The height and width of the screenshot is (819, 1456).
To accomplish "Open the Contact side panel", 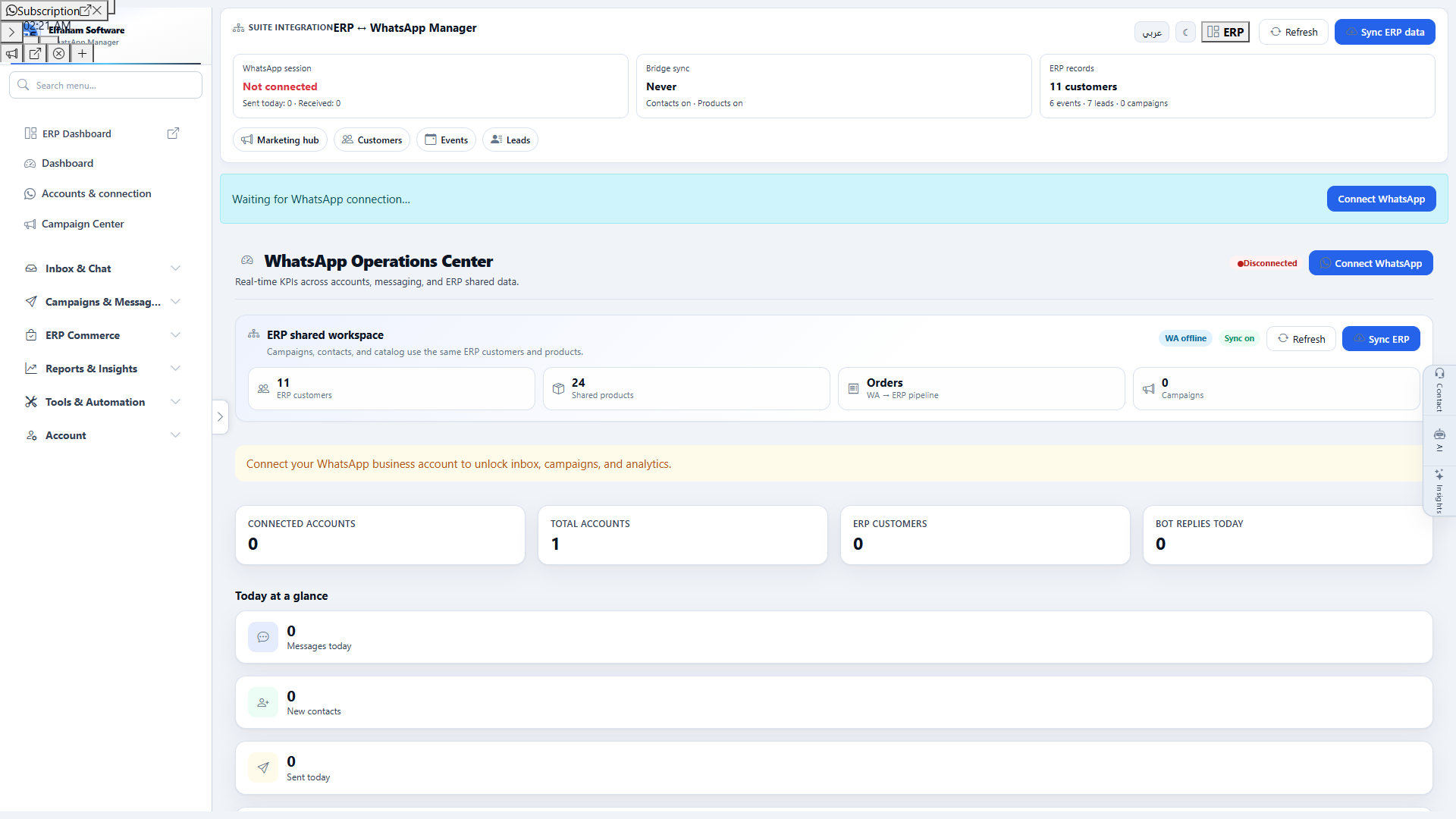I will pos(1439,391).
